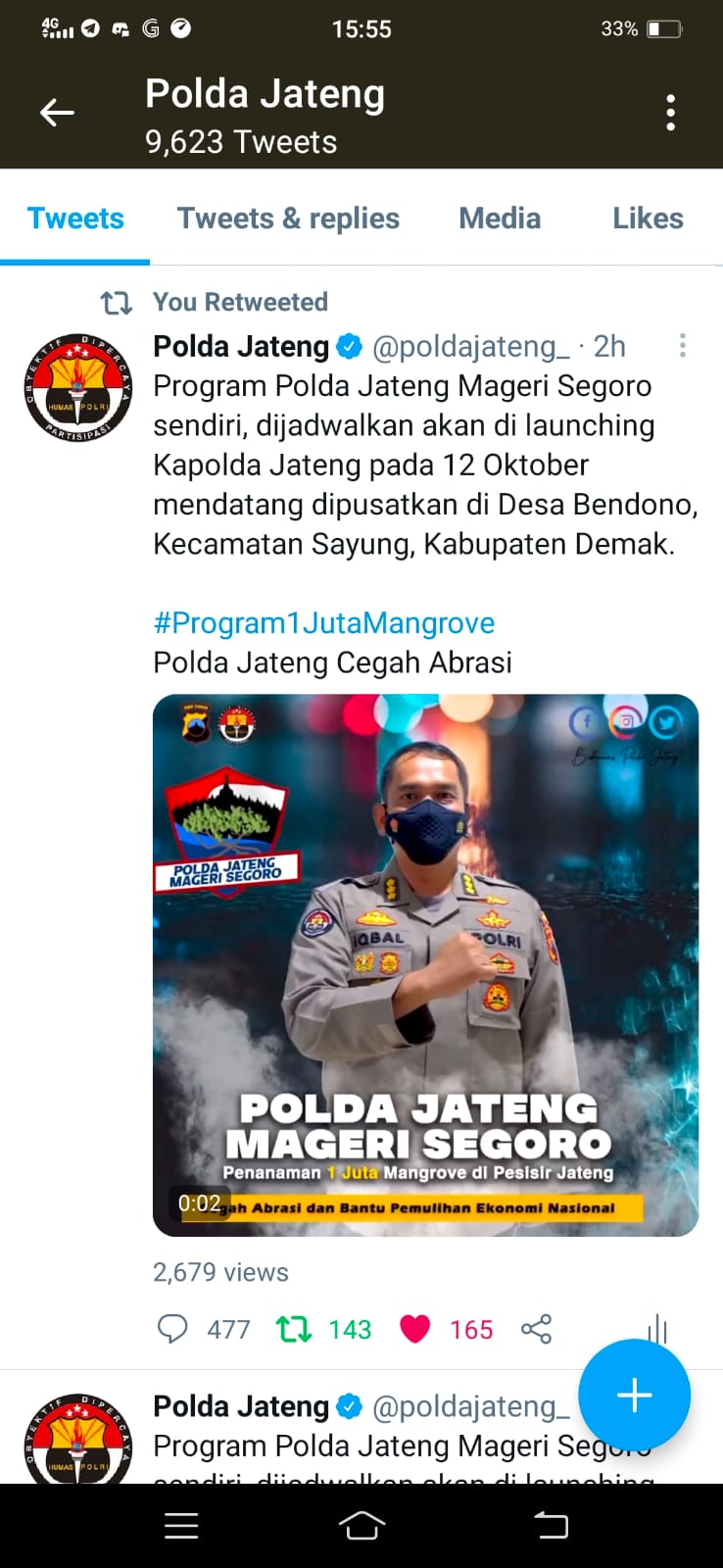Open the profile overflow menu (three dots)
723x1568 pixels.
click(x=670, y=113)
